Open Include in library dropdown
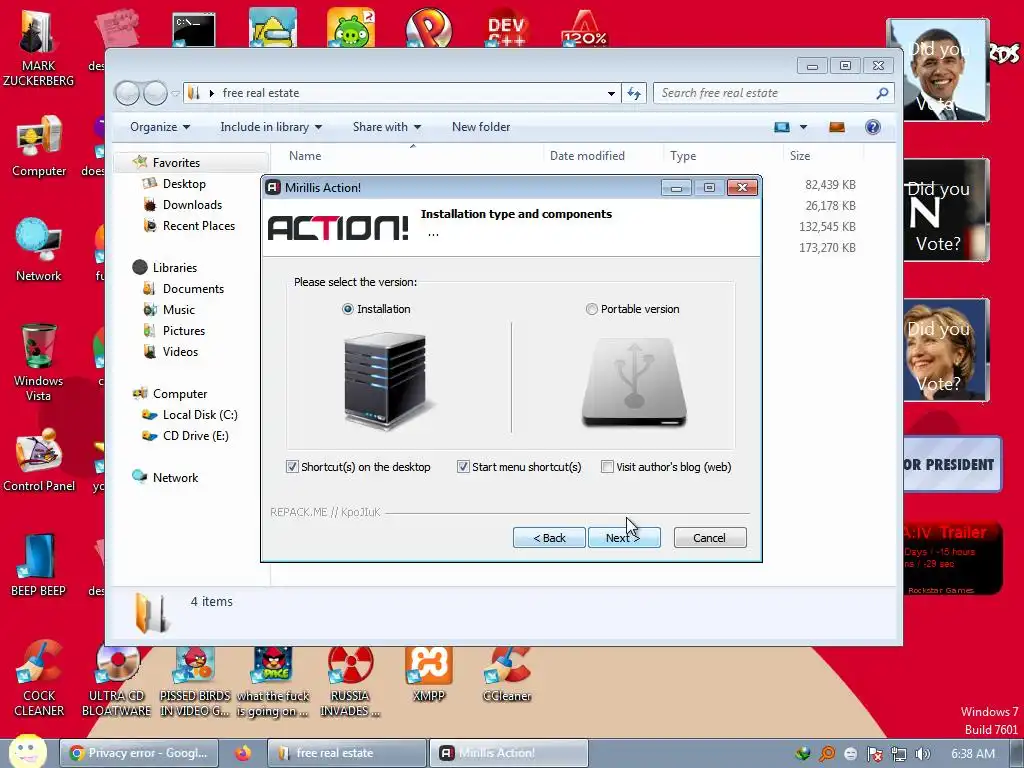The width and height of the screenshot is (1024, 768). point(271,127)
